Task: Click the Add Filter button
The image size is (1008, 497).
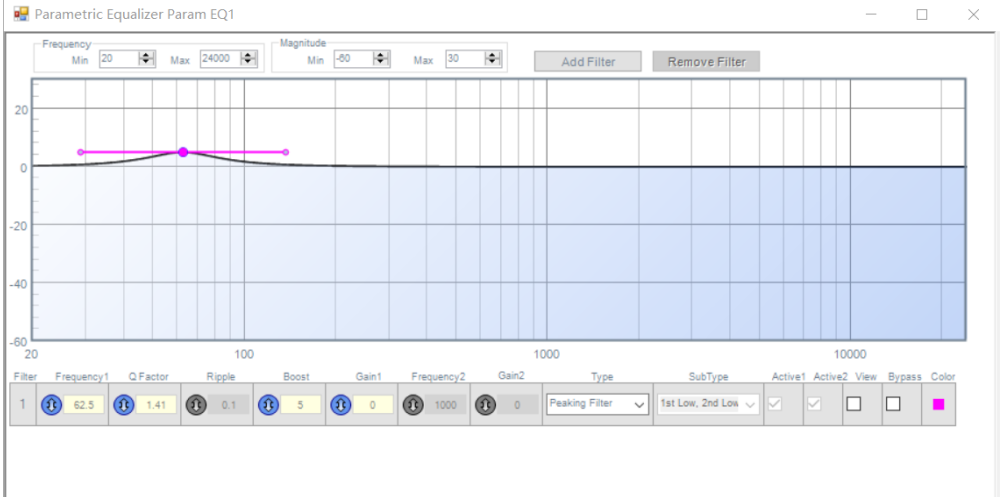Action: coord(588,62)
